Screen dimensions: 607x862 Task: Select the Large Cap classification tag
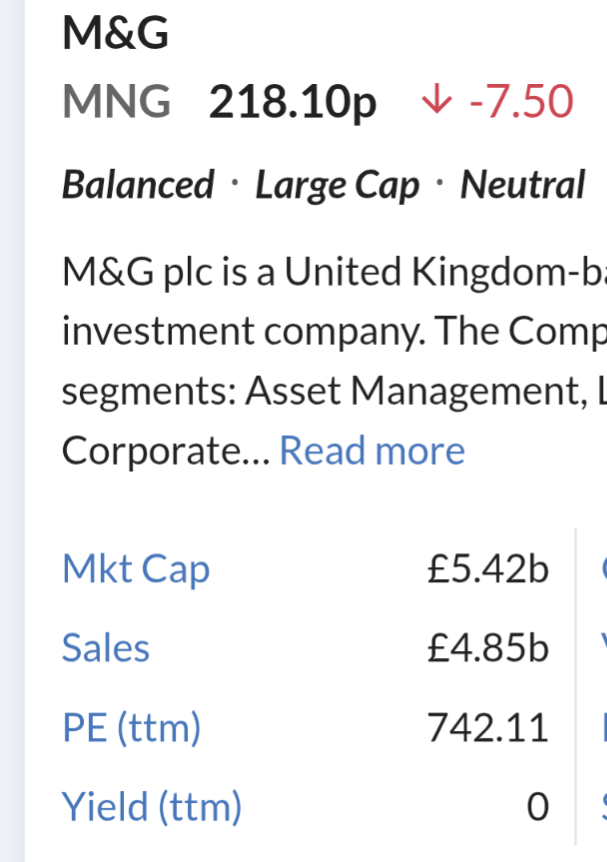[338, 187]
